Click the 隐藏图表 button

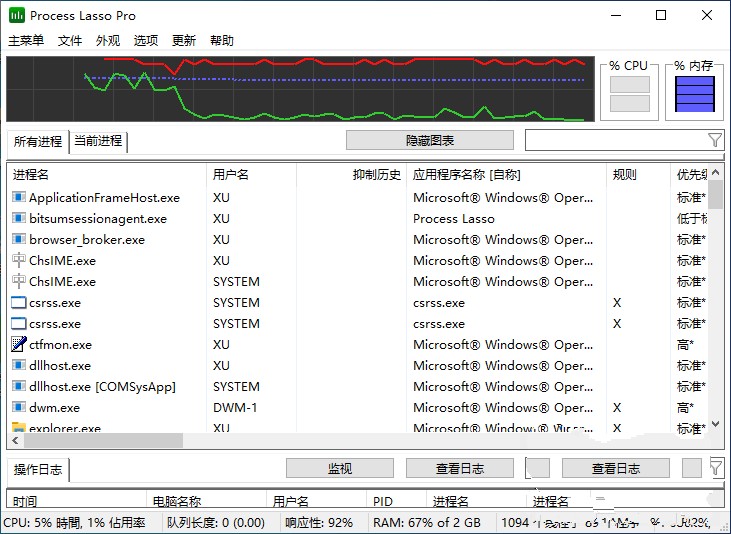(430, 140)
